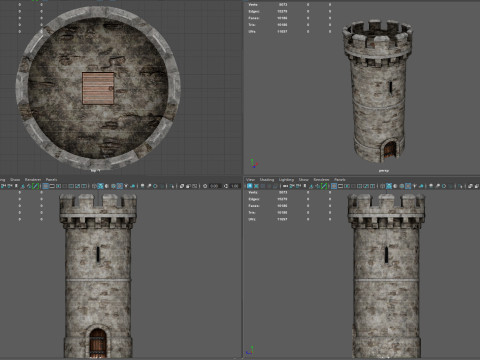Screen dimensions: 480x360
Task: Toggle safe title in side-view panel toolbar
Action: click(372, 186)
